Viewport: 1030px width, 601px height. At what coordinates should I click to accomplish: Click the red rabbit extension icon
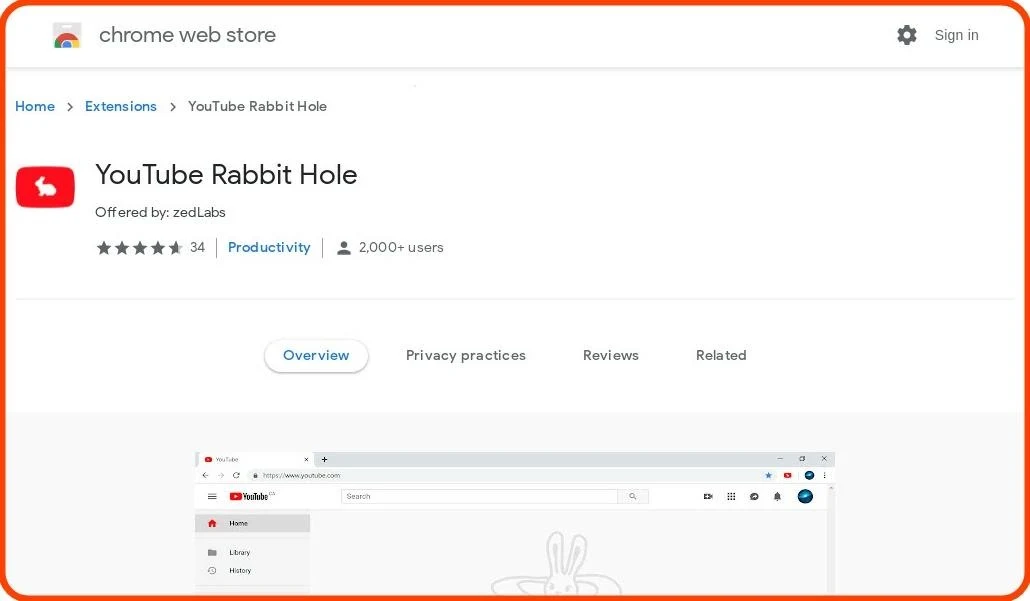pyautogui.click(x=45, y=187)
